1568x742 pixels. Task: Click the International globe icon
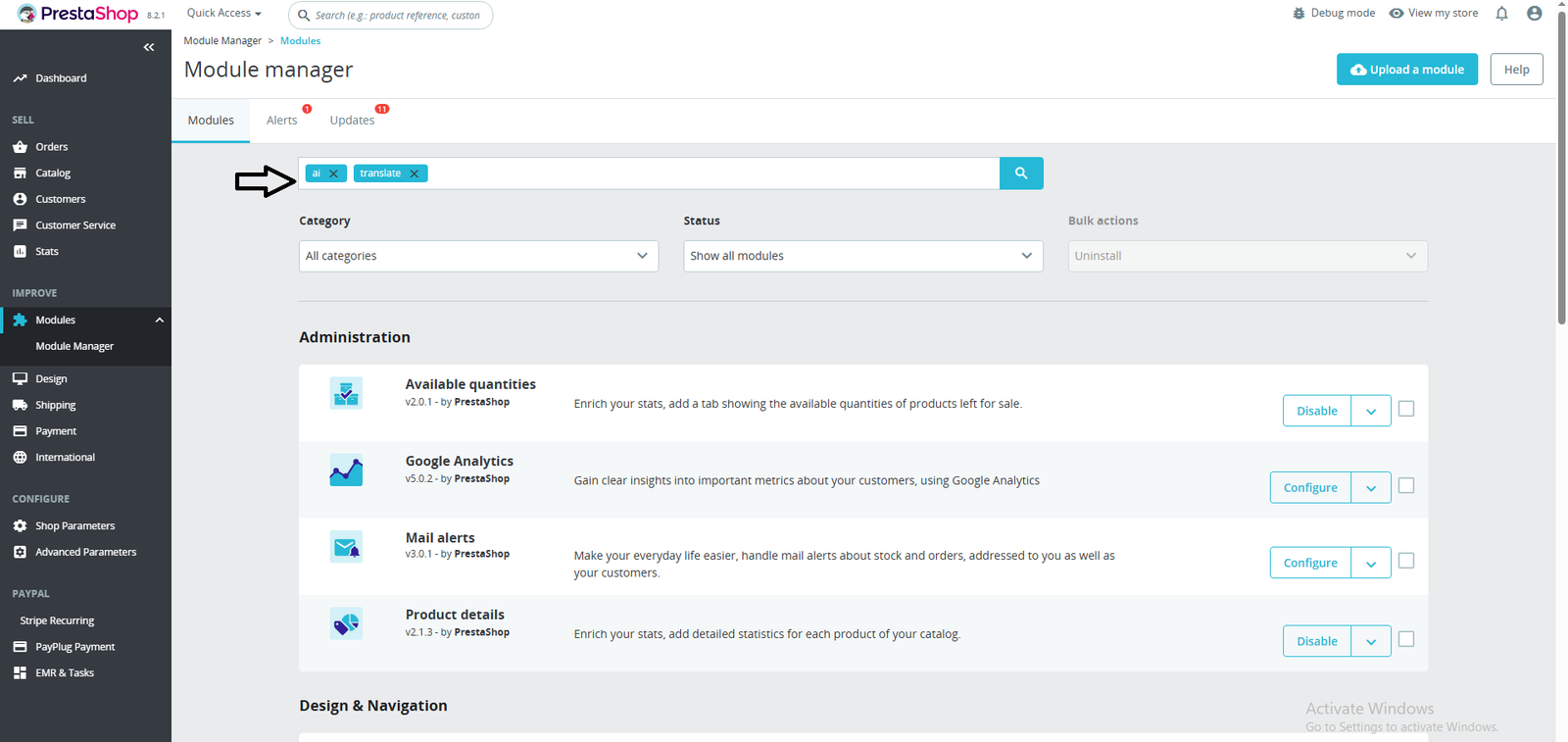[x=20, y=458]
